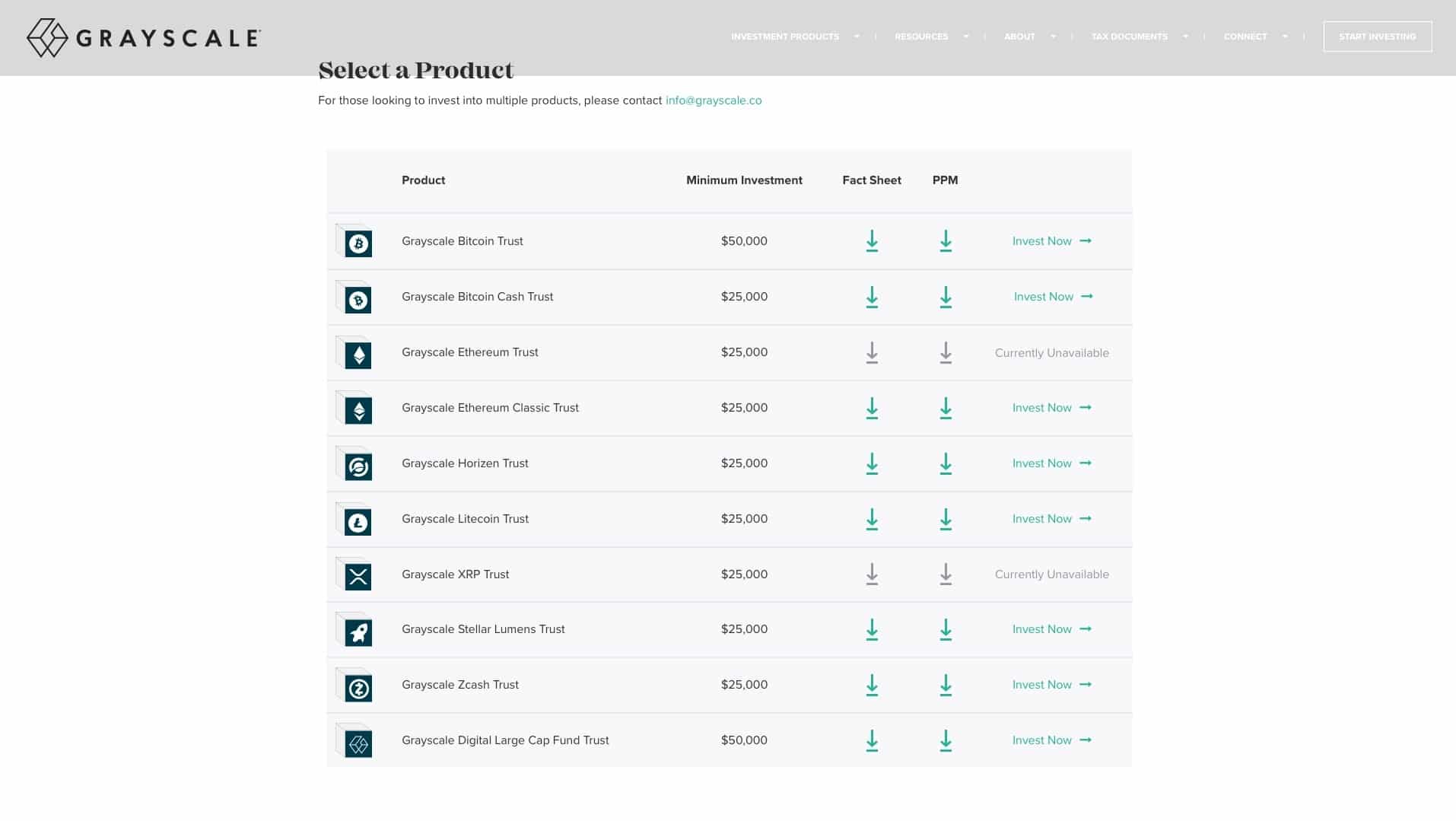Download the Digital Large Cap Fund PPM
The image size is (1456, 821).
click(945, 740)
